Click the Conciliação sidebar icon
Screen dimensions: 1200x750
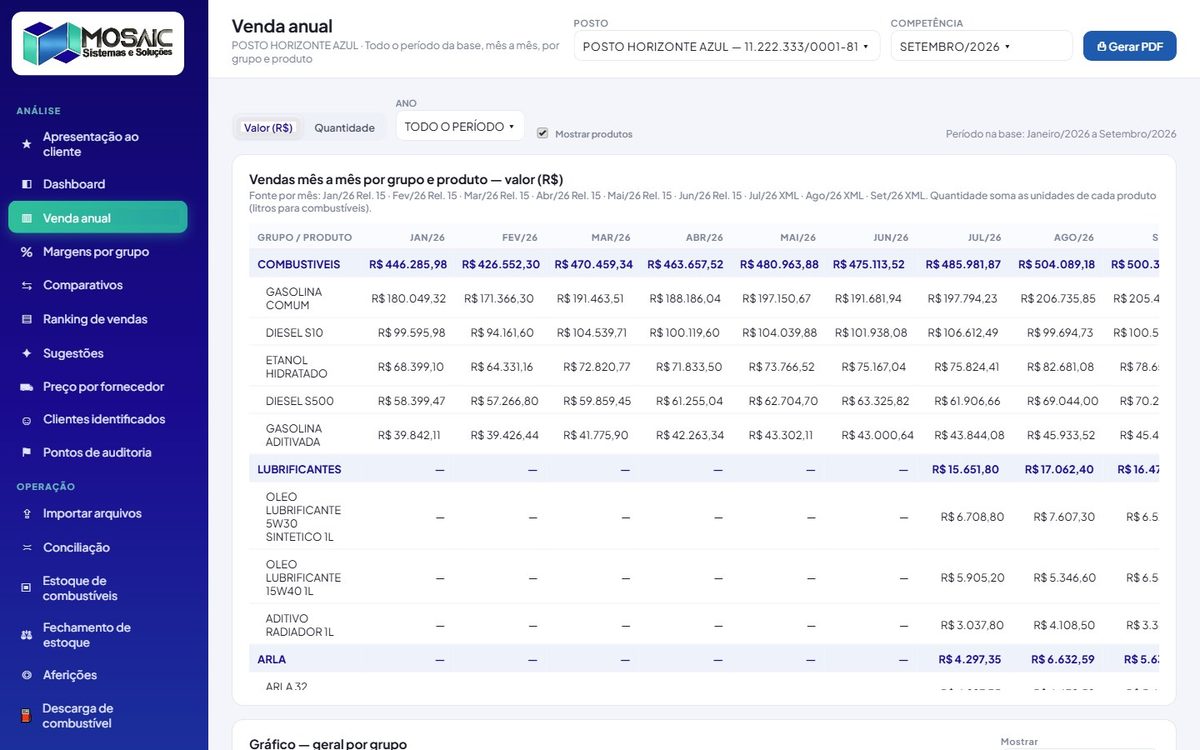[x=27, y=548]
